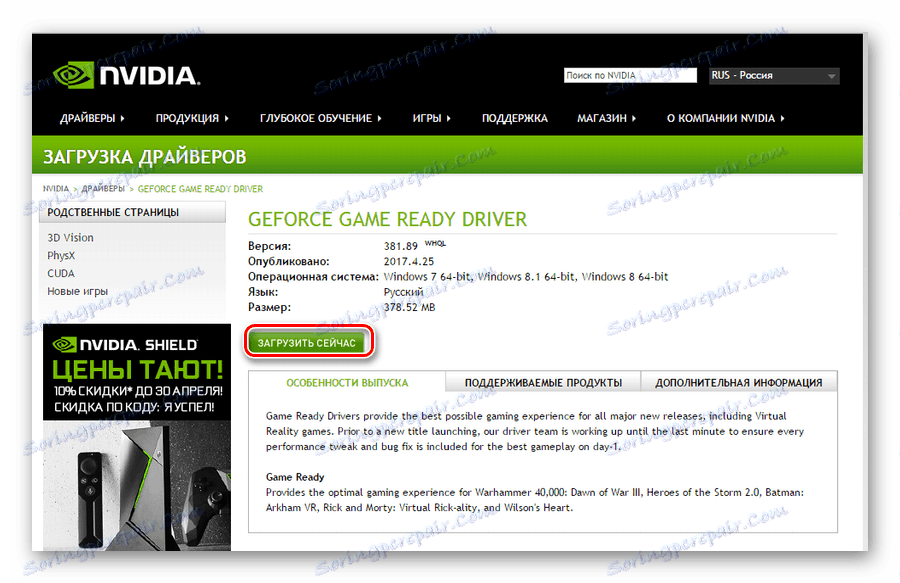Expand the ПРОДУКЦИЯ navigation dropdown
The width and height of the screenshot is (900, 583).
[x=190, y=117]
